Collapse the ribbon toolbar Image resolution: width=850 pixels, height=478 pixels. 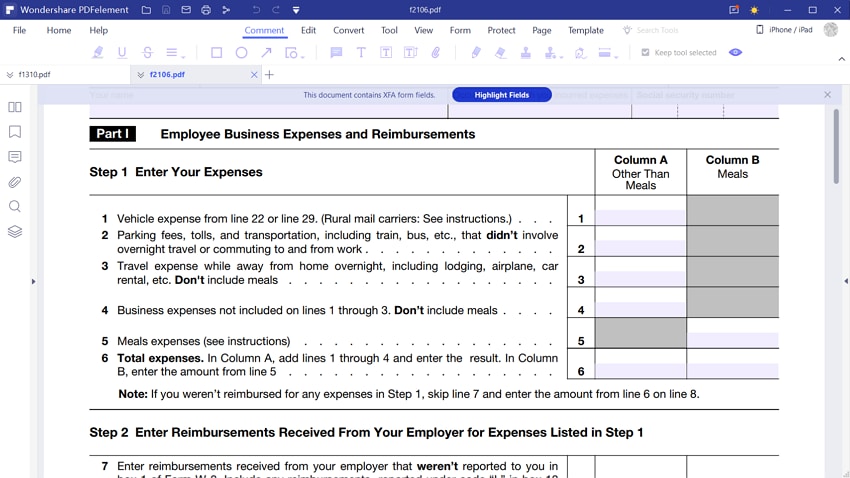[x=841, y=59]
